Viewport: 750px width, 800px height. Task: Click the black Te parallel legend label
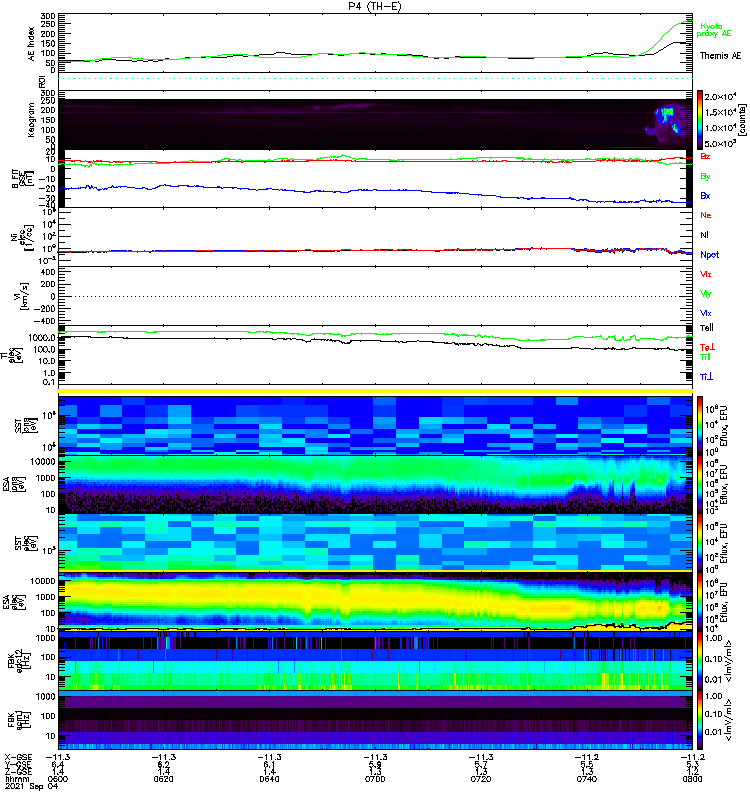[707, 328]
